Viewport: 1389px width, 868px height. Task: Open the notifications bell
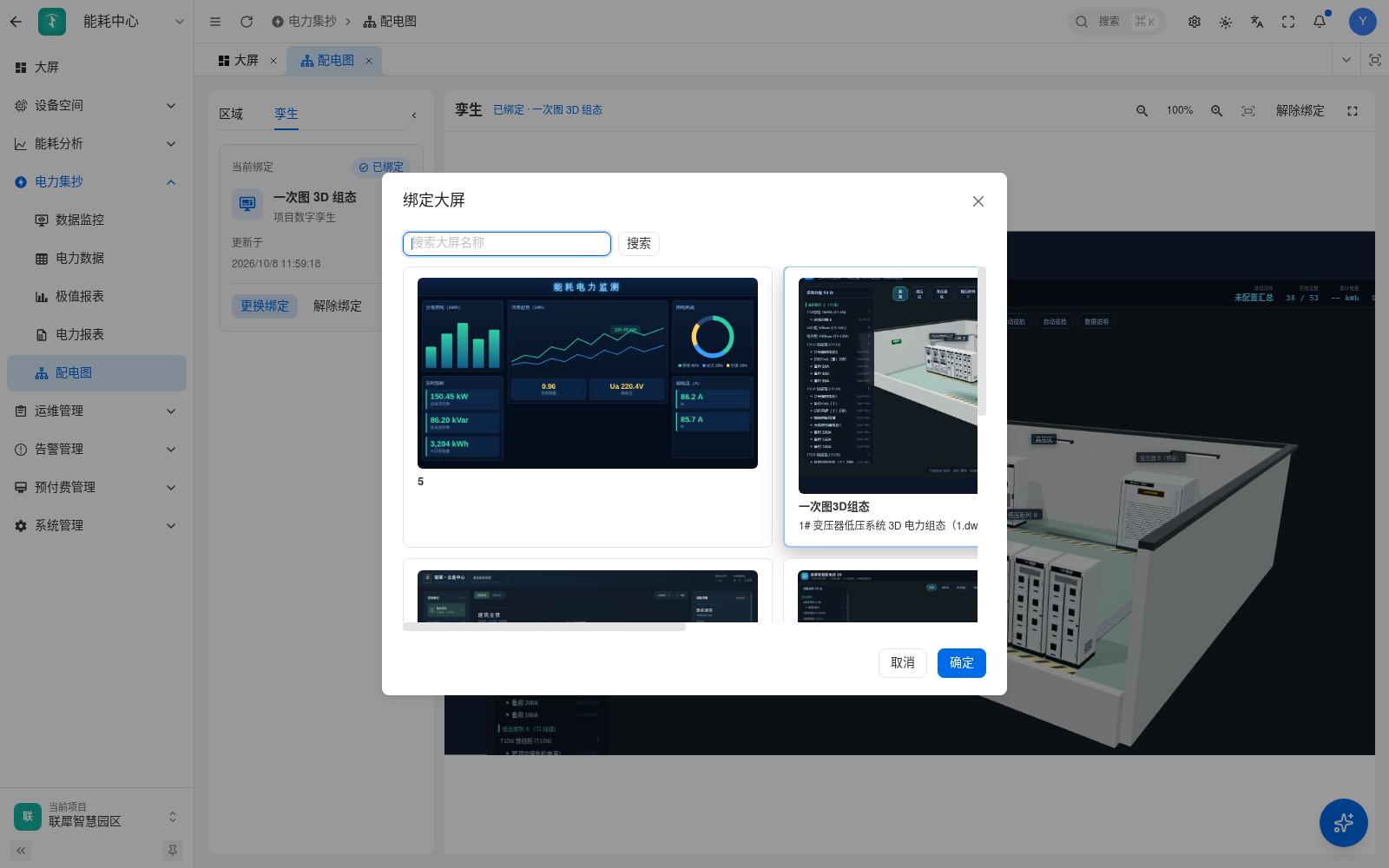click(1320, 22)
